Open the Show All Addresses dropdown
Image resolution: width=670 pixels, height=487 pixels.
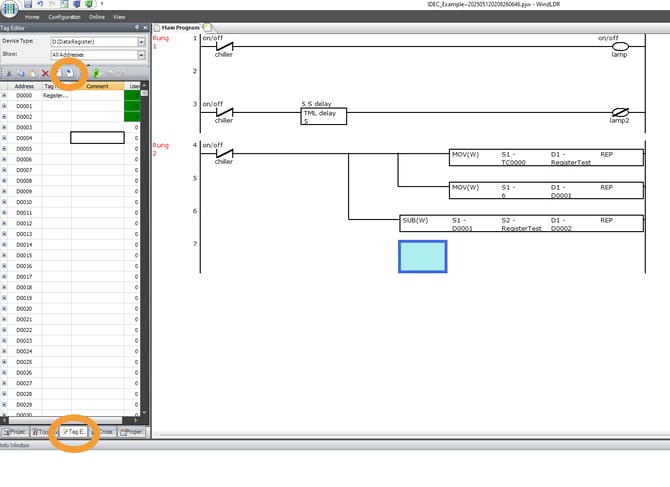[x=141, y=55]
